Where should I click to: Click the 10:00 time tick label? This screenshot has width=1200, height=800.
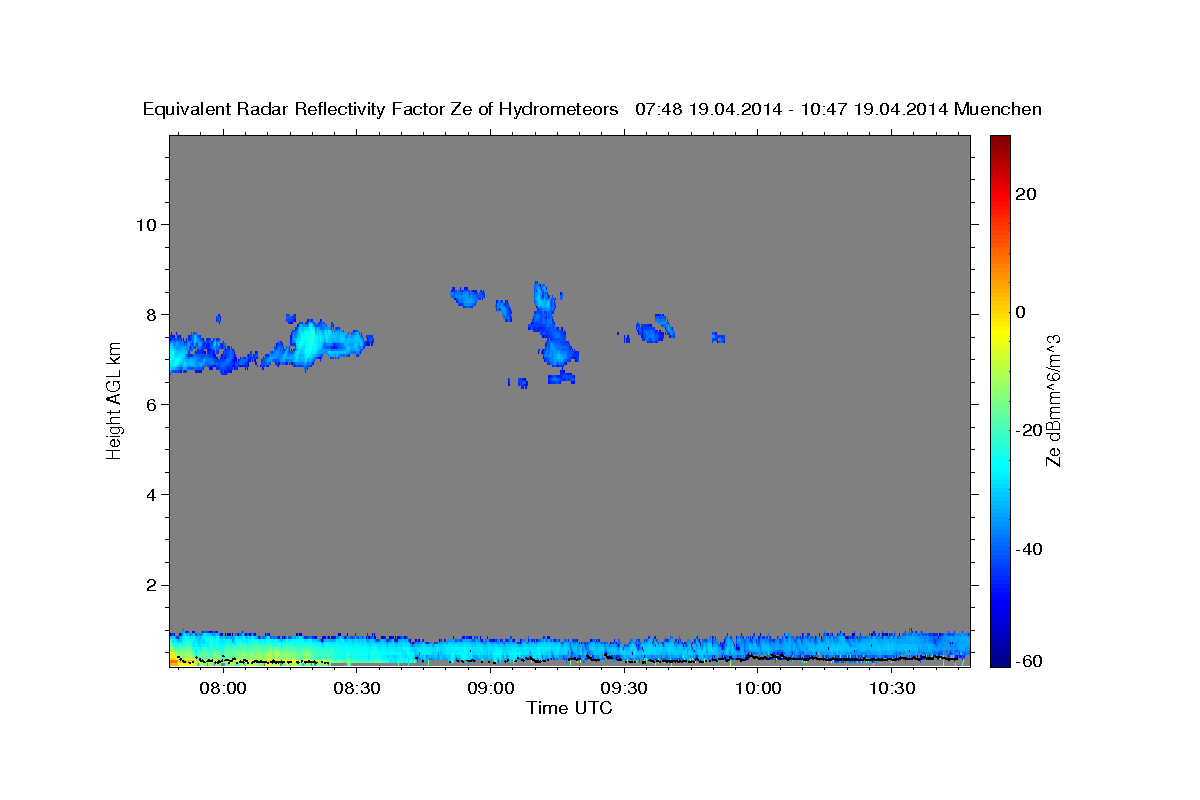tap(758, 689)
